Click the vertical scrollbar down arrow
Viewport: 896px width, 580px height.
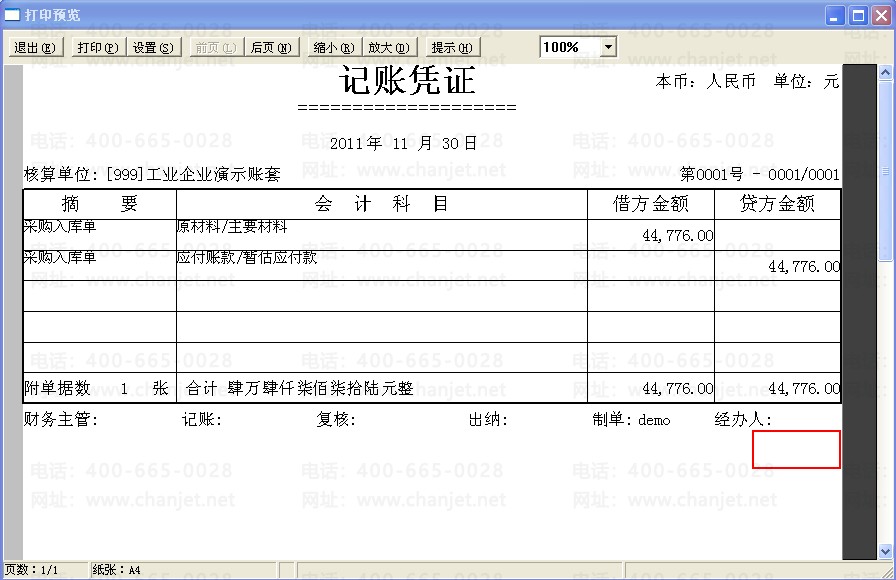tap(885, 552)
